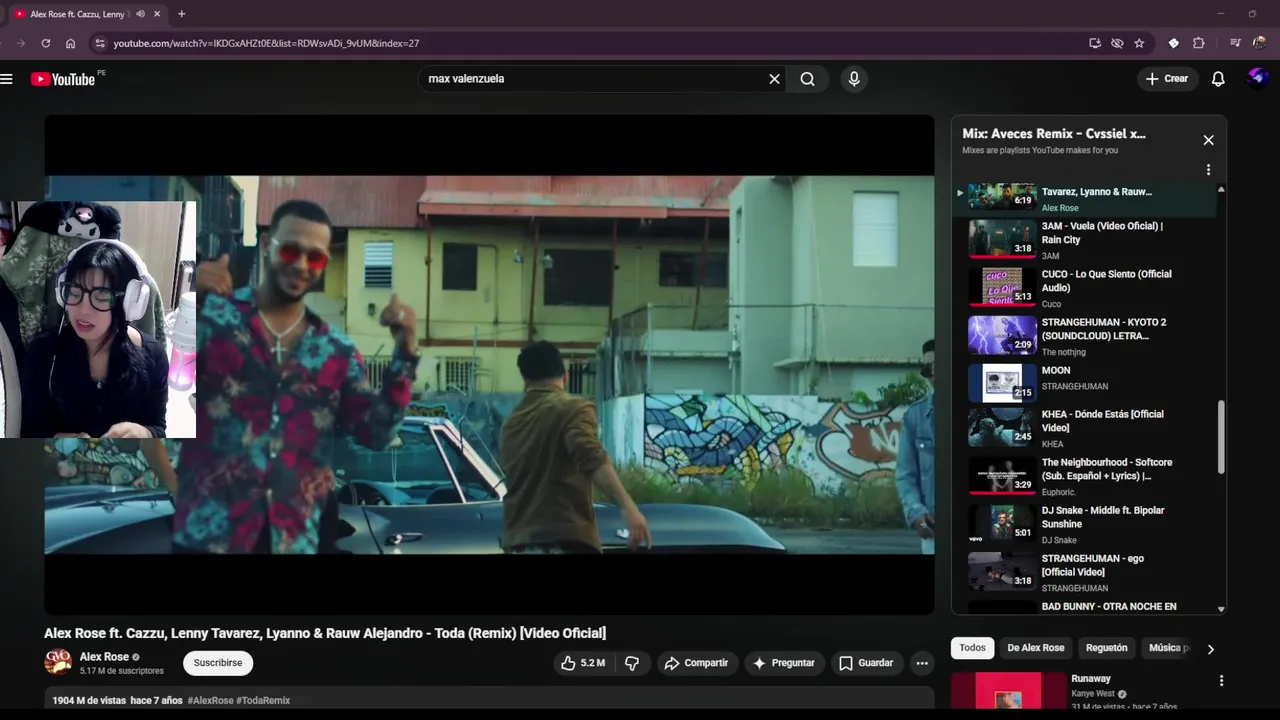Run search with the magnifier button

(808, 79)
